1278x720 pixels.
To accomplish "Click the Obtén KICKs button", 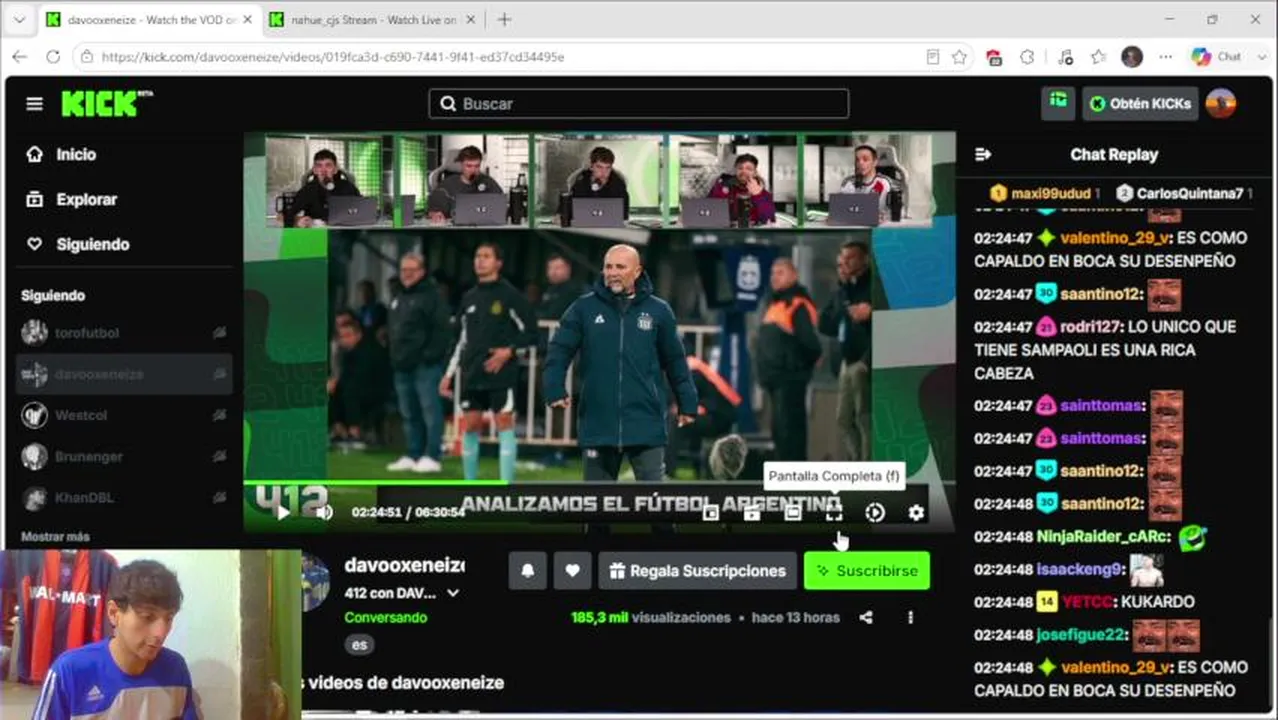I will tap(1140, 103).
